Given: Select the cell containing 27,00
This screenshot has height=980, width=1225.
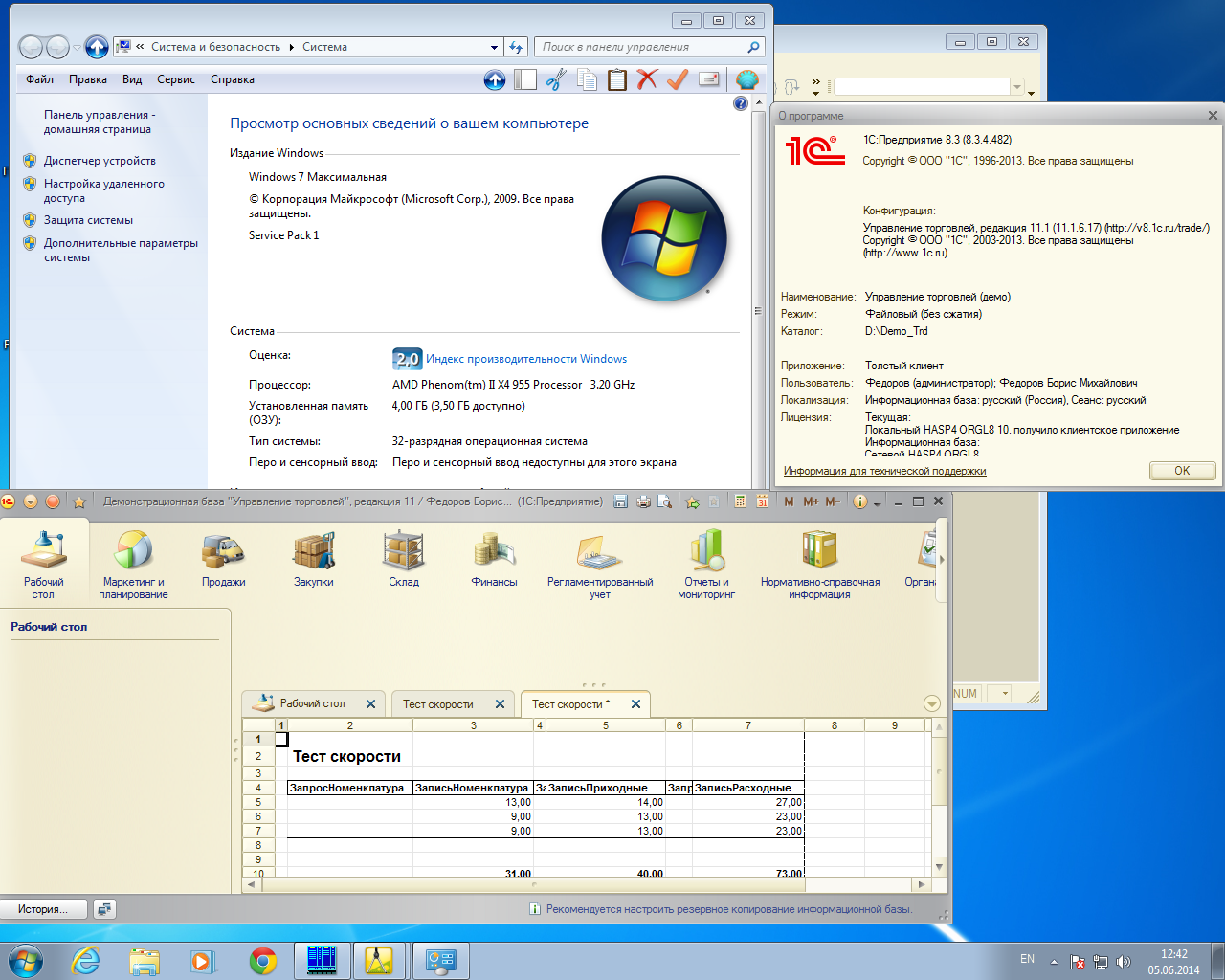Looking at the screenshot, I should point(748,802).
